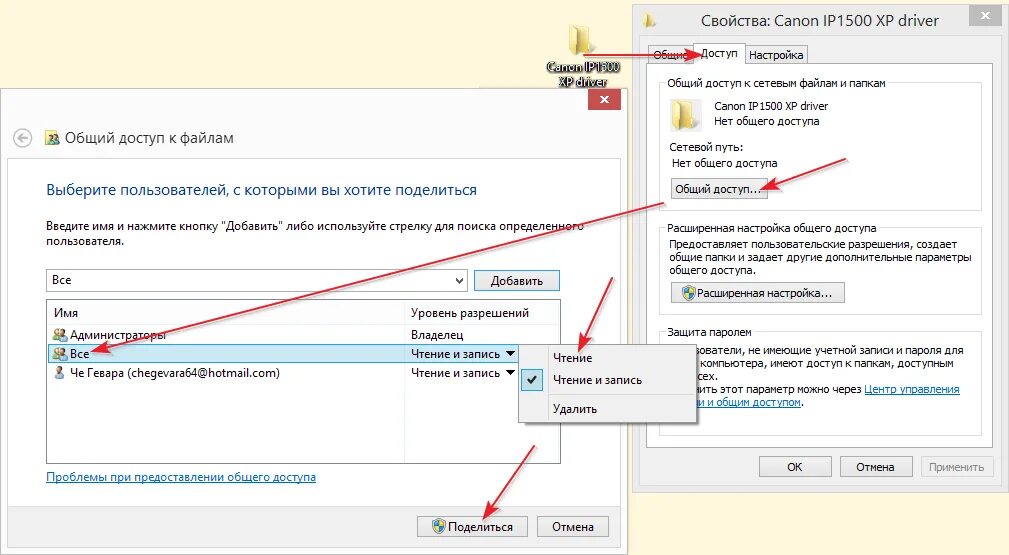Screen dimensions: 1009x555
Task: Click the 'Общий доступ...' button
Action: tap(719, 189)
